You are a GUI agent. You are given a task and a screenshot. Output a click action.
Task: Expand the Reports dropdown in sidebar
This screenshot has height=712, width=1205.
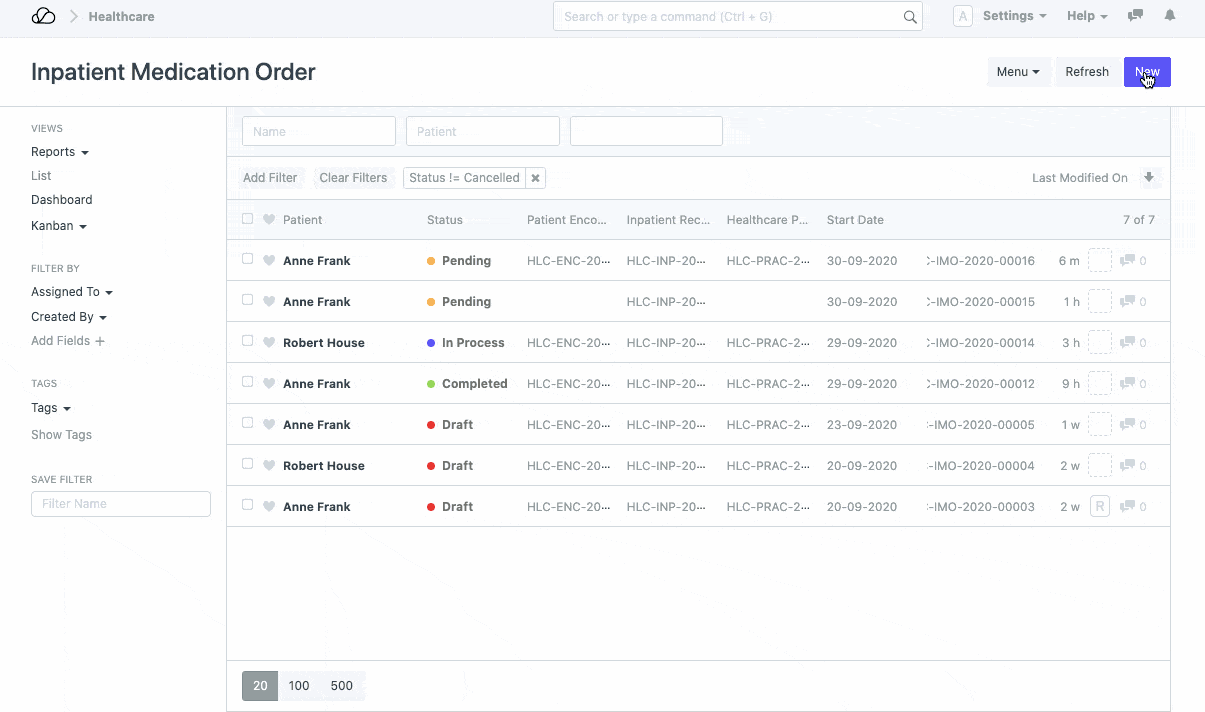pyautogui.click(x=60, y=152)
